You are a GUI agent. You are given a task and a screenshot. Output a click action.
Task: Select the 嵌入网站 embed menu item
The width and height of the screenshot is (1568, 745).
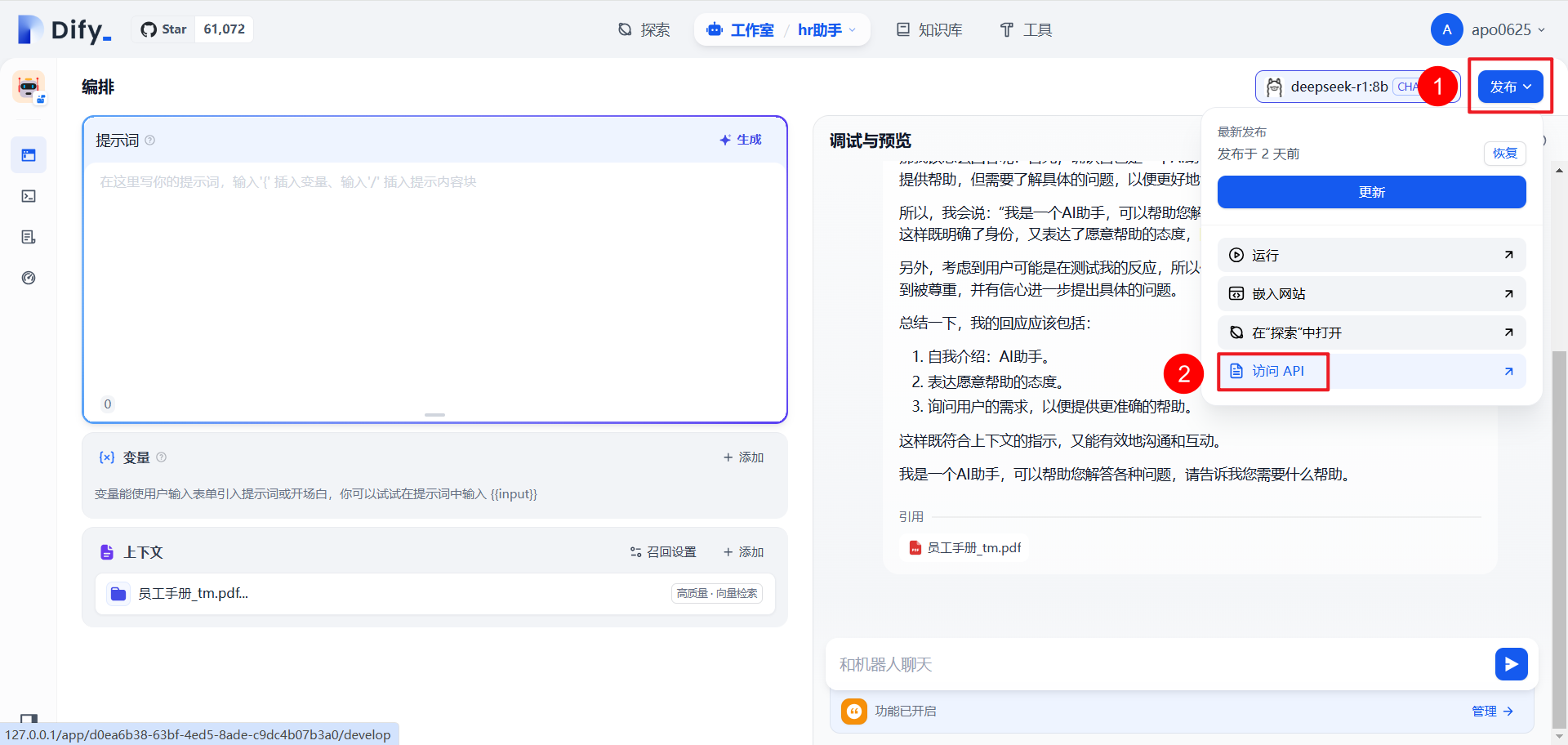coord(1371,293)
